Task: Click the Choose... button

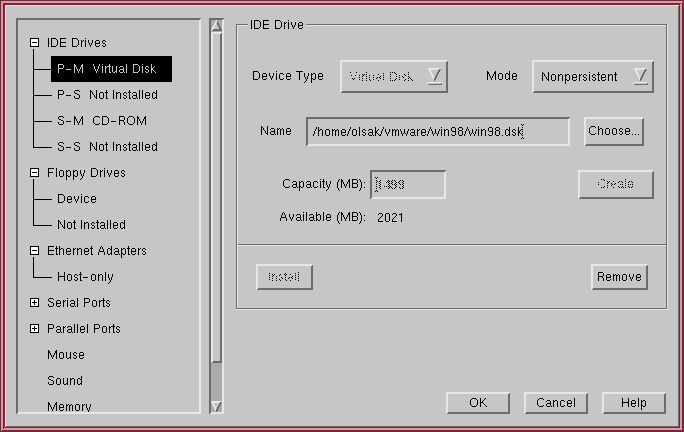Action: 613,131
